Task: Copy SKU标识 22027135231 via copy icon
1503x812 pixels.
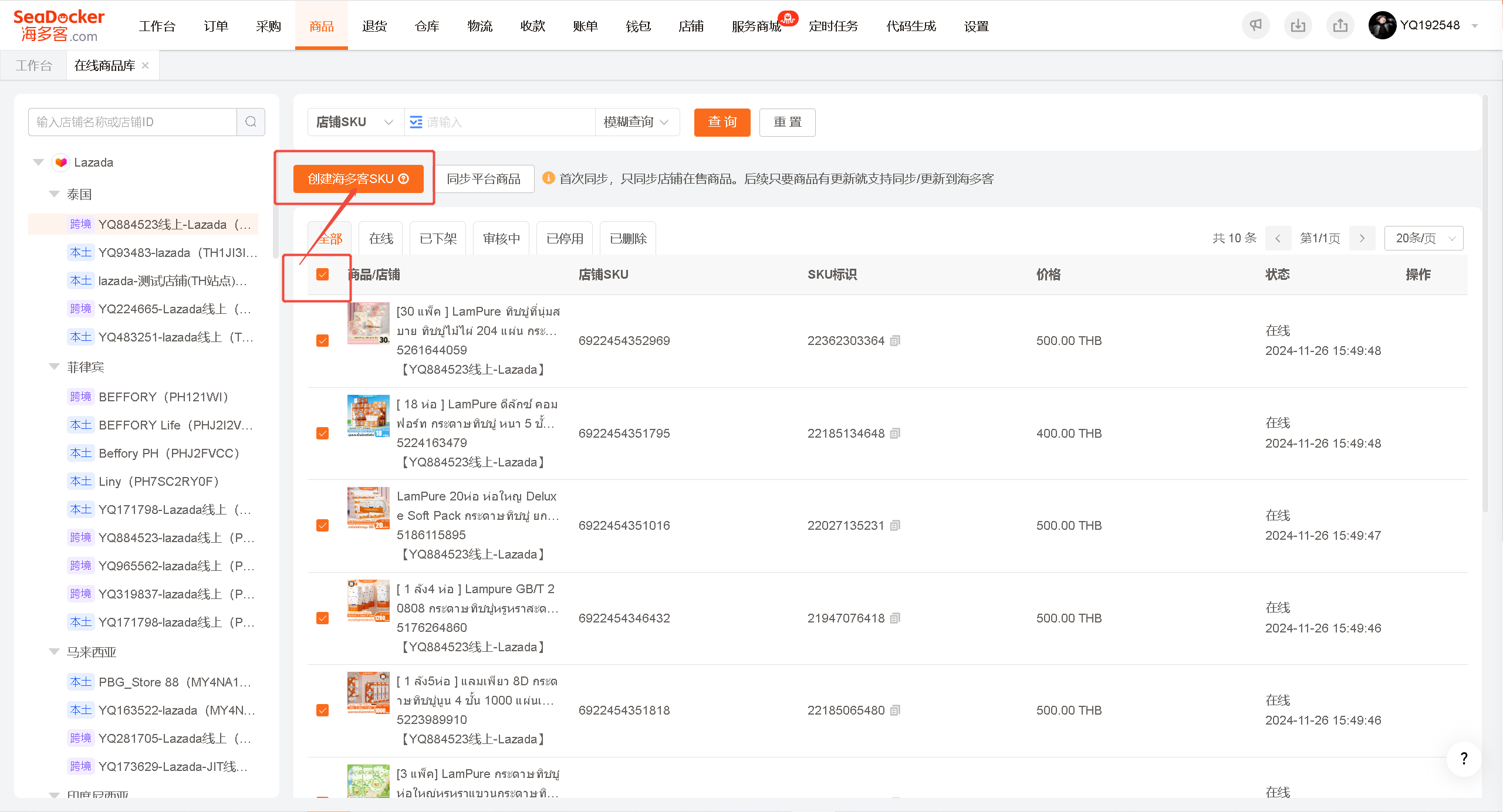Action: coord(895,526)
